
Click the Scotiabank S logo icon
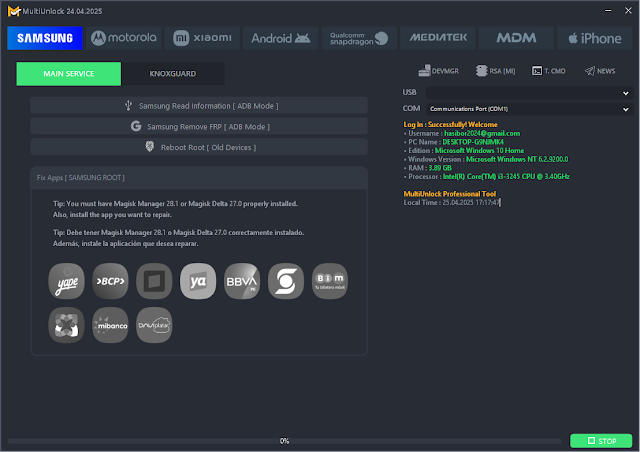(286, 281)
